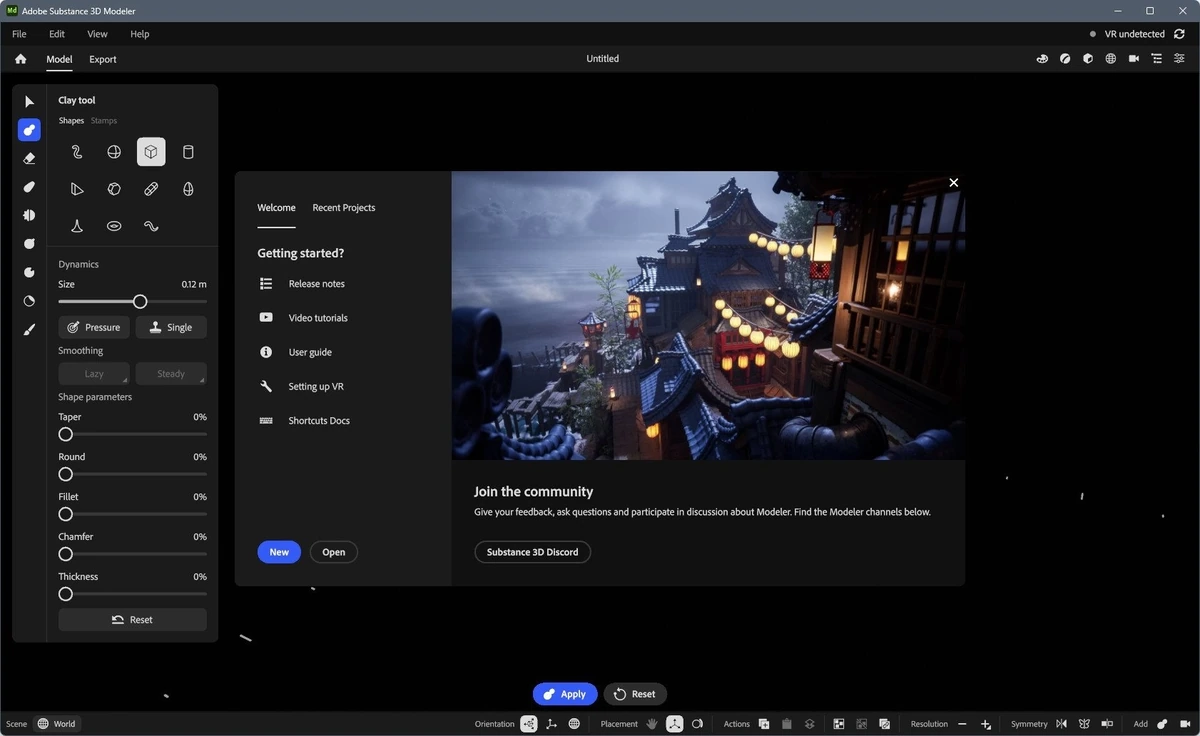Open the camera icon in the top bar
1200x736 pixels.
coord(1134,59)
